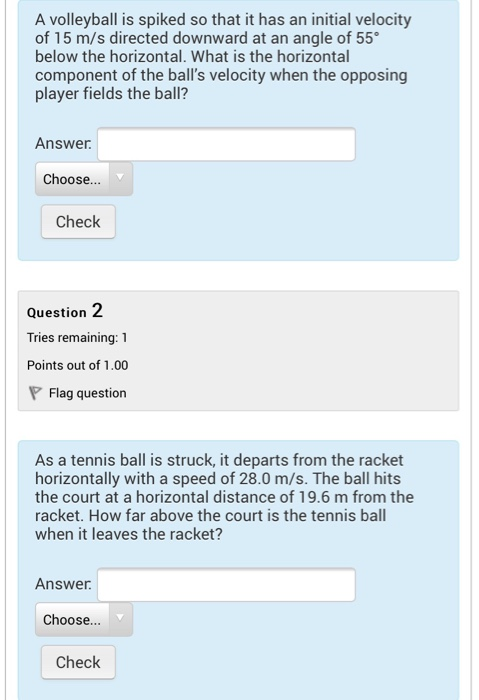The image size is (479, 700).
Task: Click the Flag question link
Action: [x=87, y=393]
